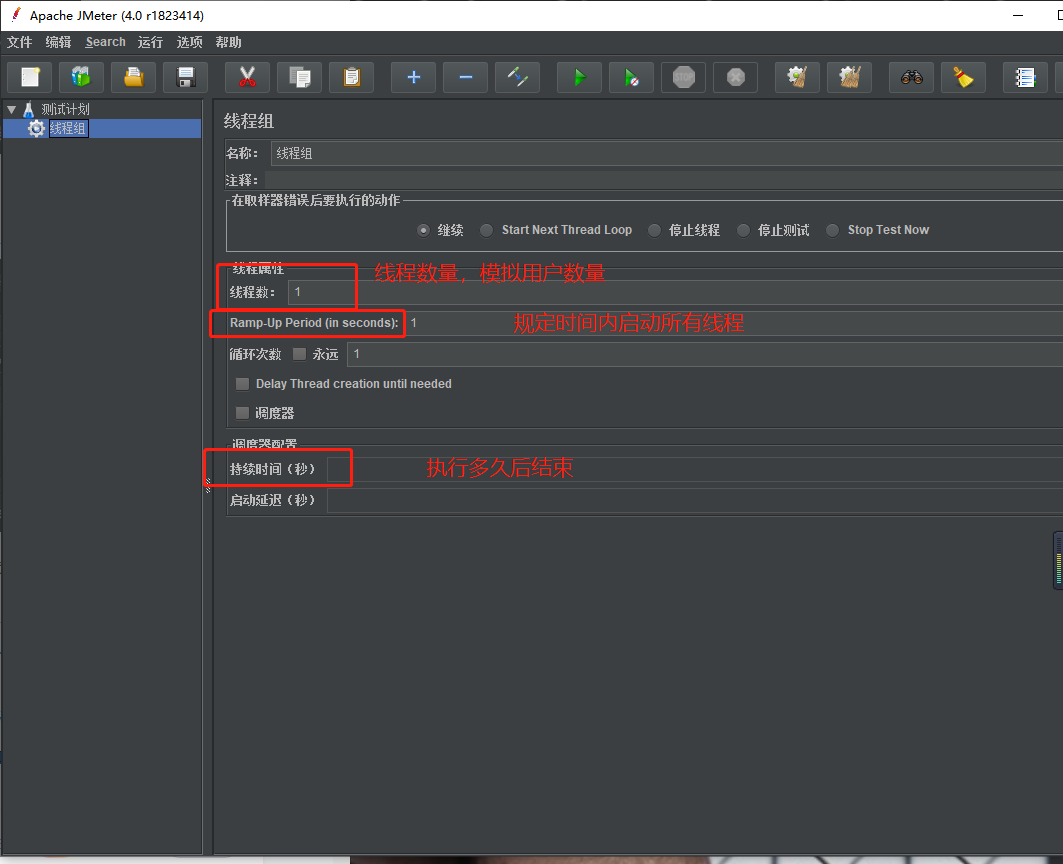1063x864 pixels.
Task: Select Start Next Thread Loop option
Action: [487, 231]
